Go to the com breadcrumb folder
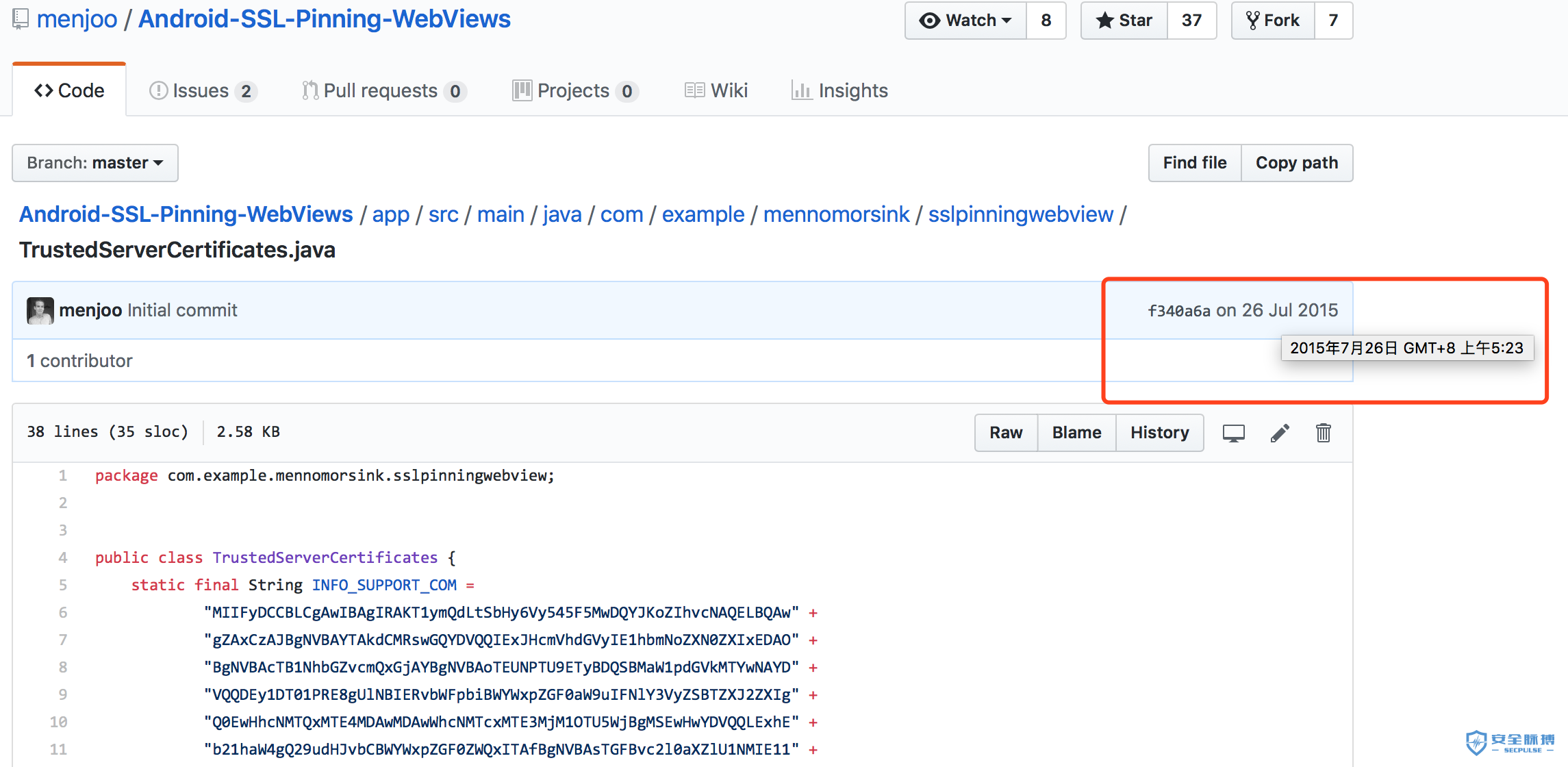Viewport: 1568px width, 767px height. click(x=622, y=215)
